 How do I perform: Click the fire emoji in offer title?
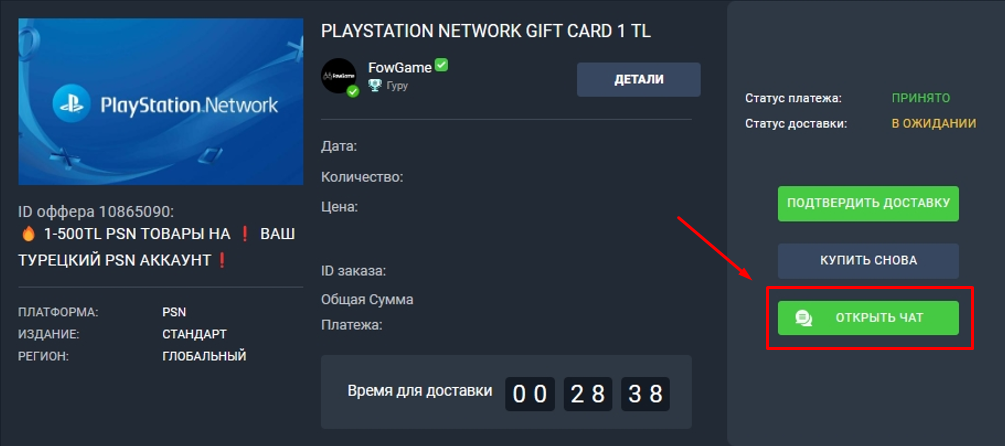tap(28, 235)
